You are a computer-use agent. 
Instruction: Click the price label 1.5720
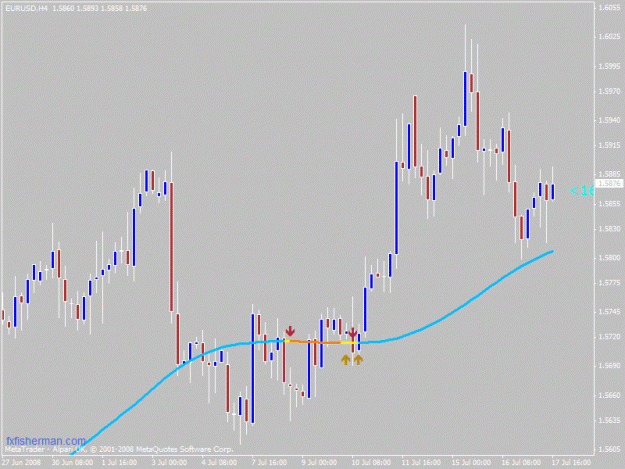pyautogui.click(x=609, y=337)
